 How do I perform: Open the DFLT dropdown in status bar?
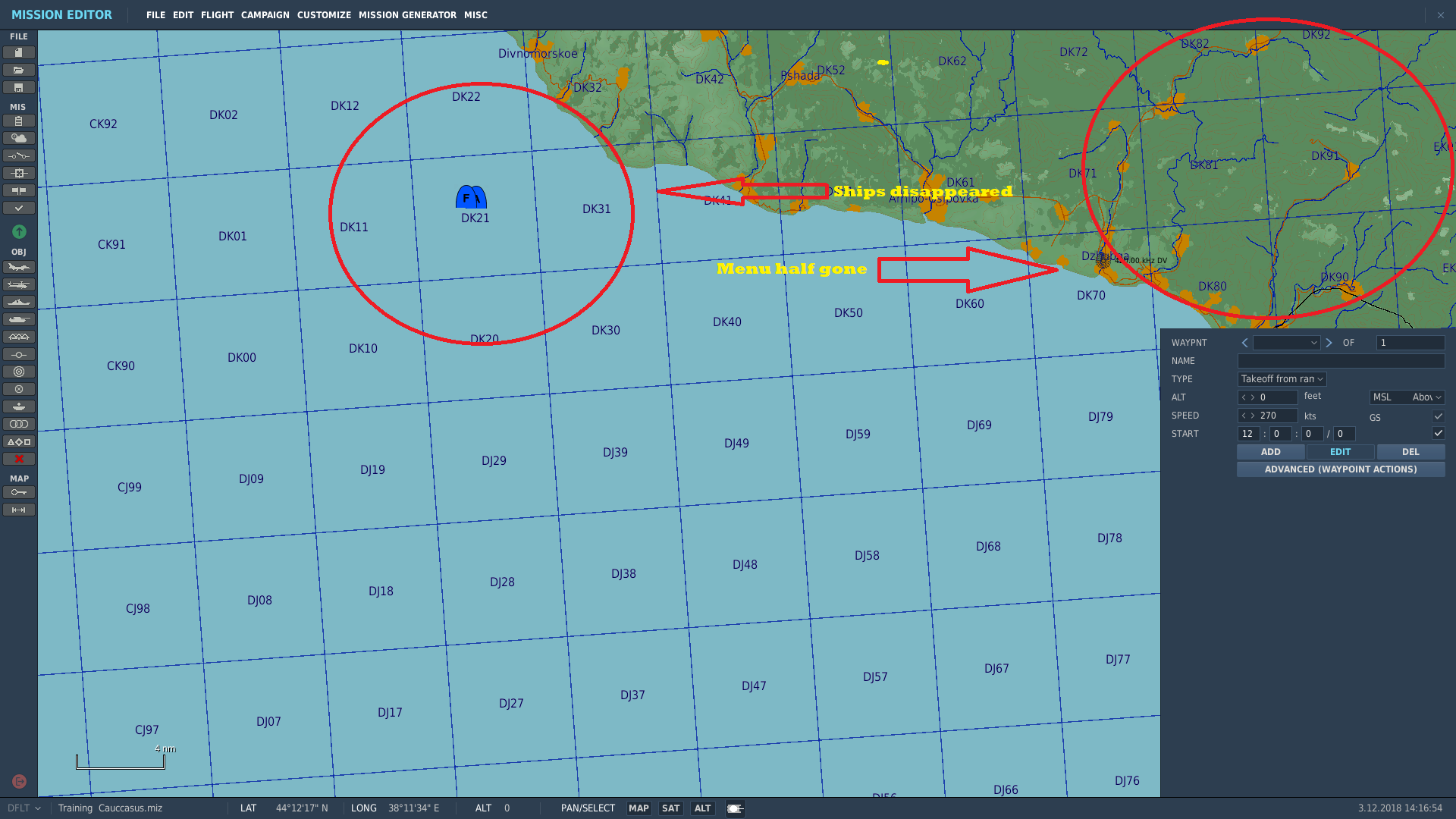tap(24, 808)
